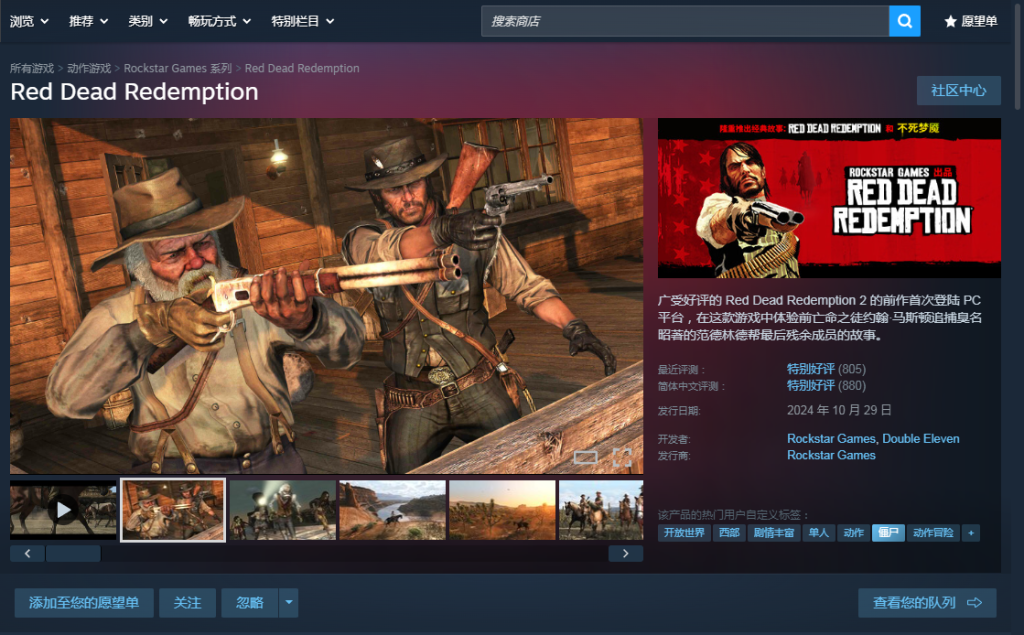Click the 社区中心 button
This screenshot has height=635, width=1024.
(958, 91)
